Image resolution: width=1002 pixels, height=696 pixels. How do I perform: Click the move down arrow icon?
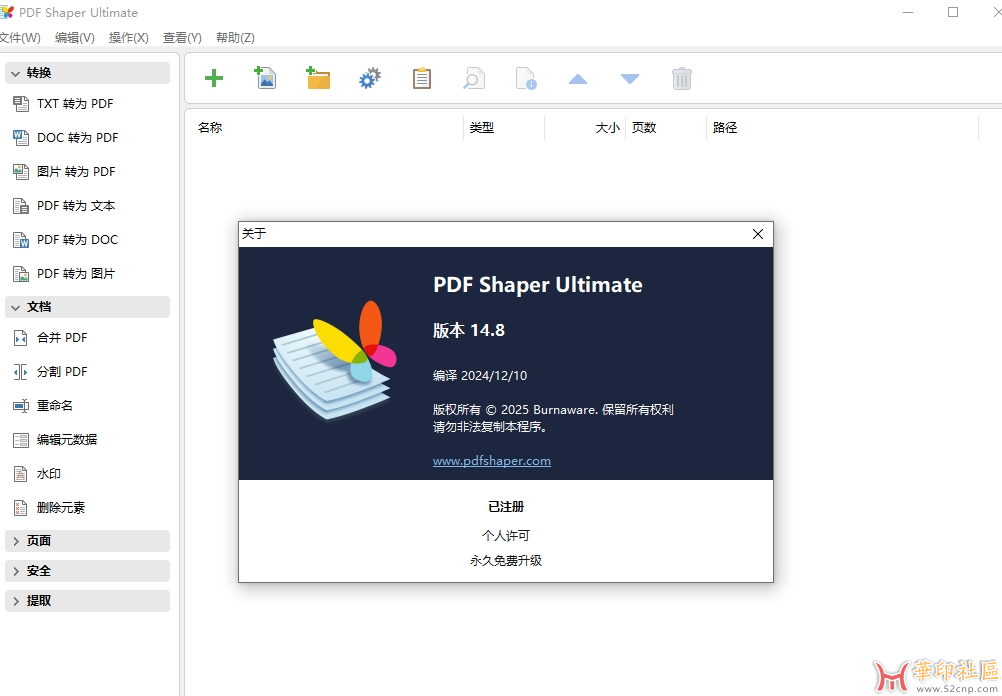point(630,78)
